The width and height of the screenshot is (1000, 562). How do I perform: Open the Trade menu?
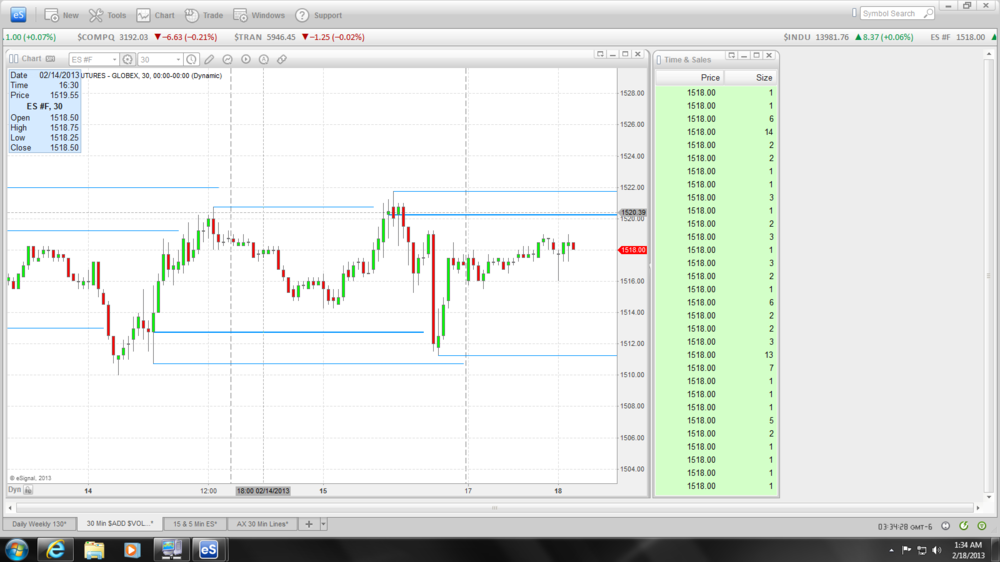204,15
